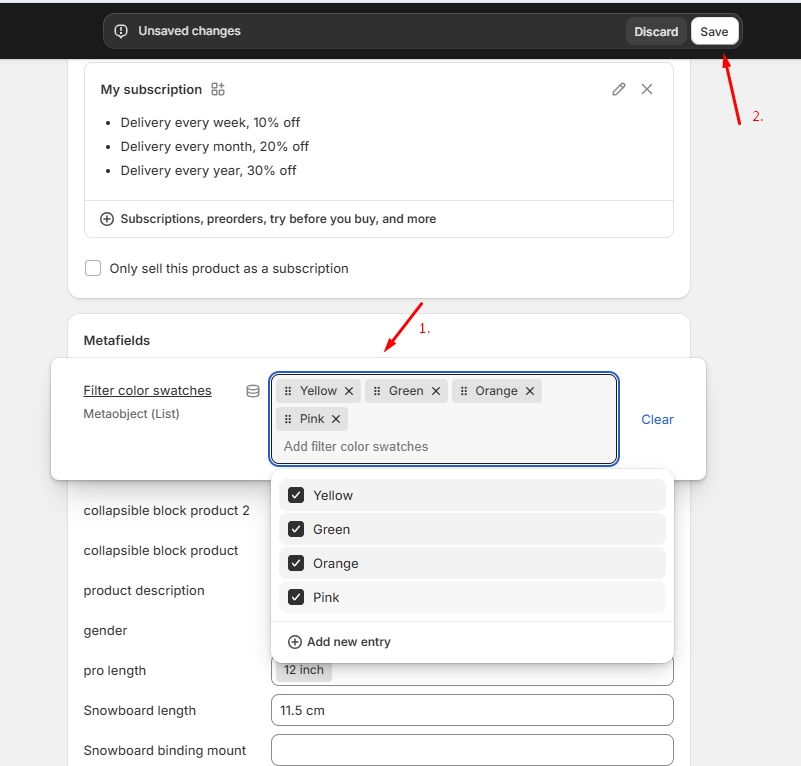The width and height of the screenshot is (801, 766).
Task: Remove the Green tag from swatches
Action: [436, 391]
